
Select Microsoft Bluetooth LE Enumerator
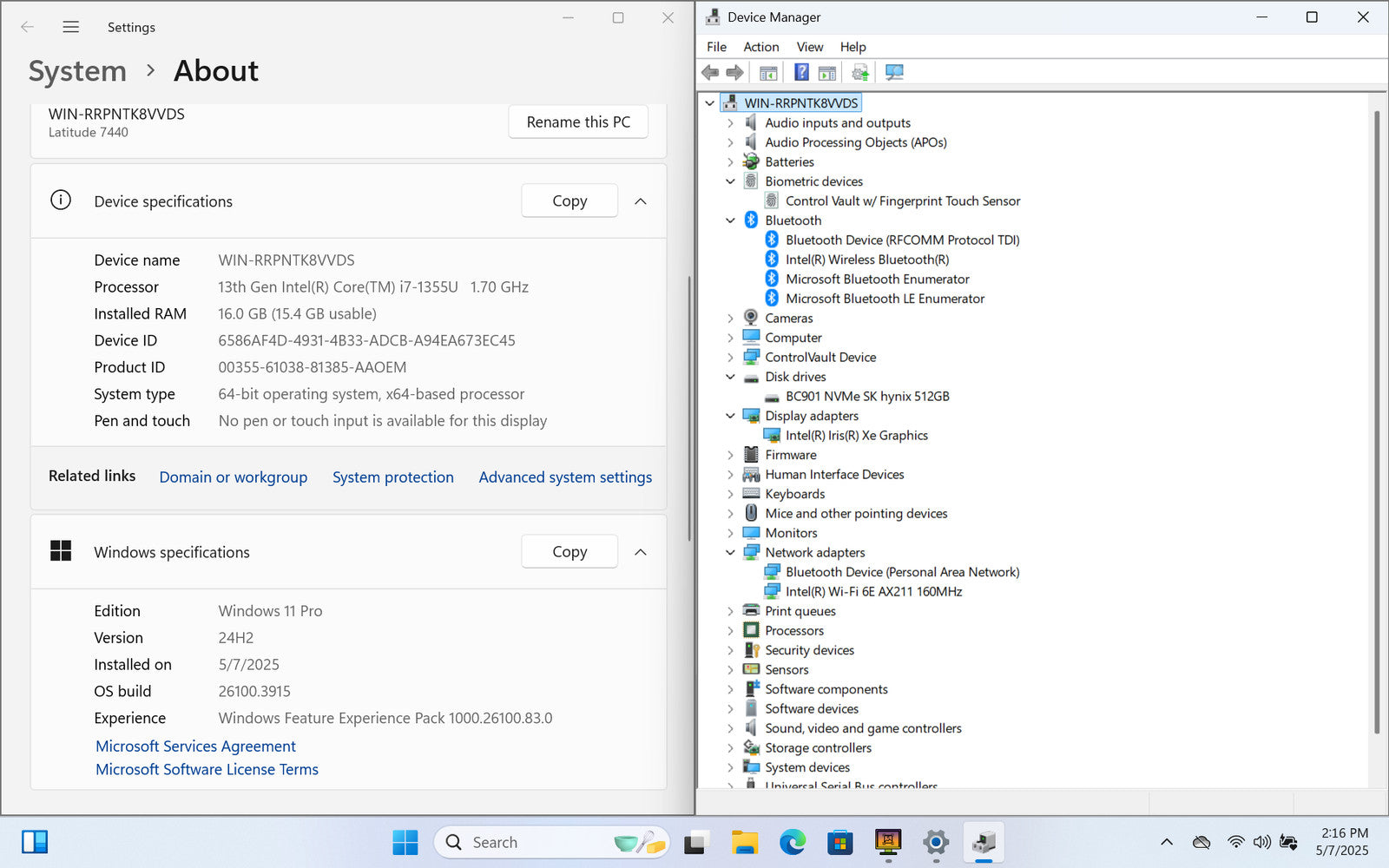(x=885, y=299)
